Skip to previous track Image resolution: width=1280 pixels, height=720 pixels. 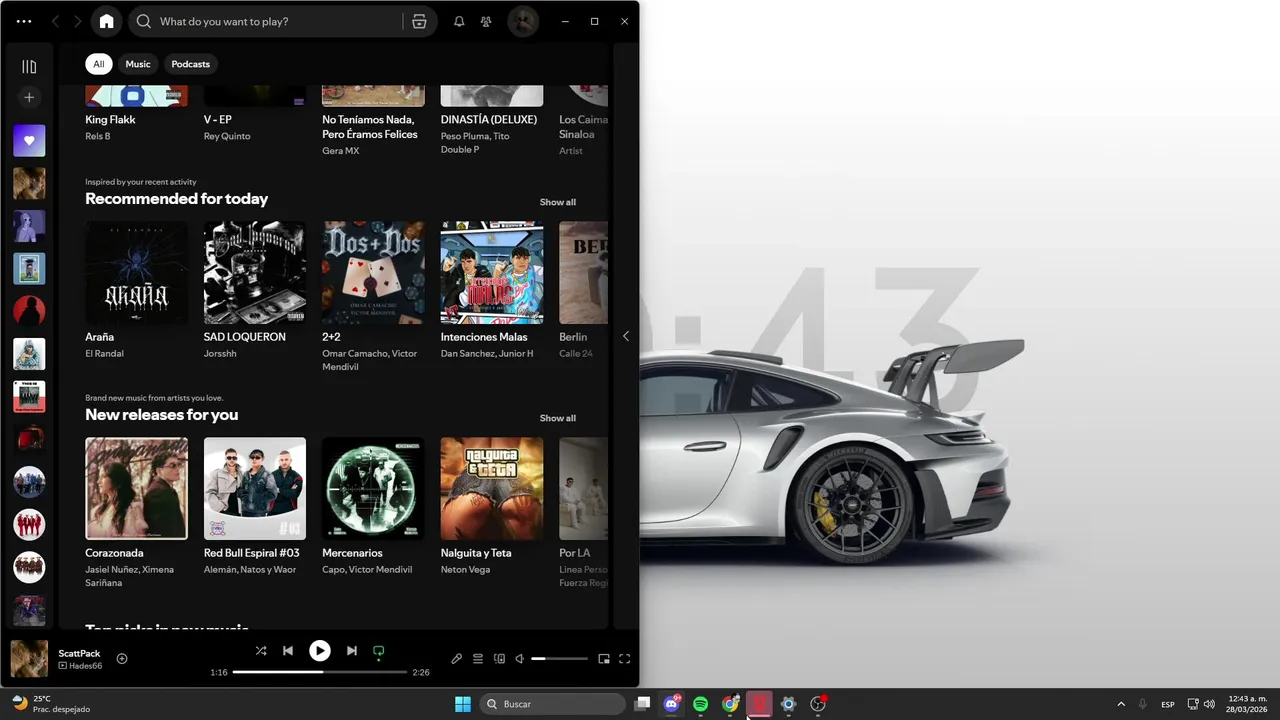coord(288,651)
